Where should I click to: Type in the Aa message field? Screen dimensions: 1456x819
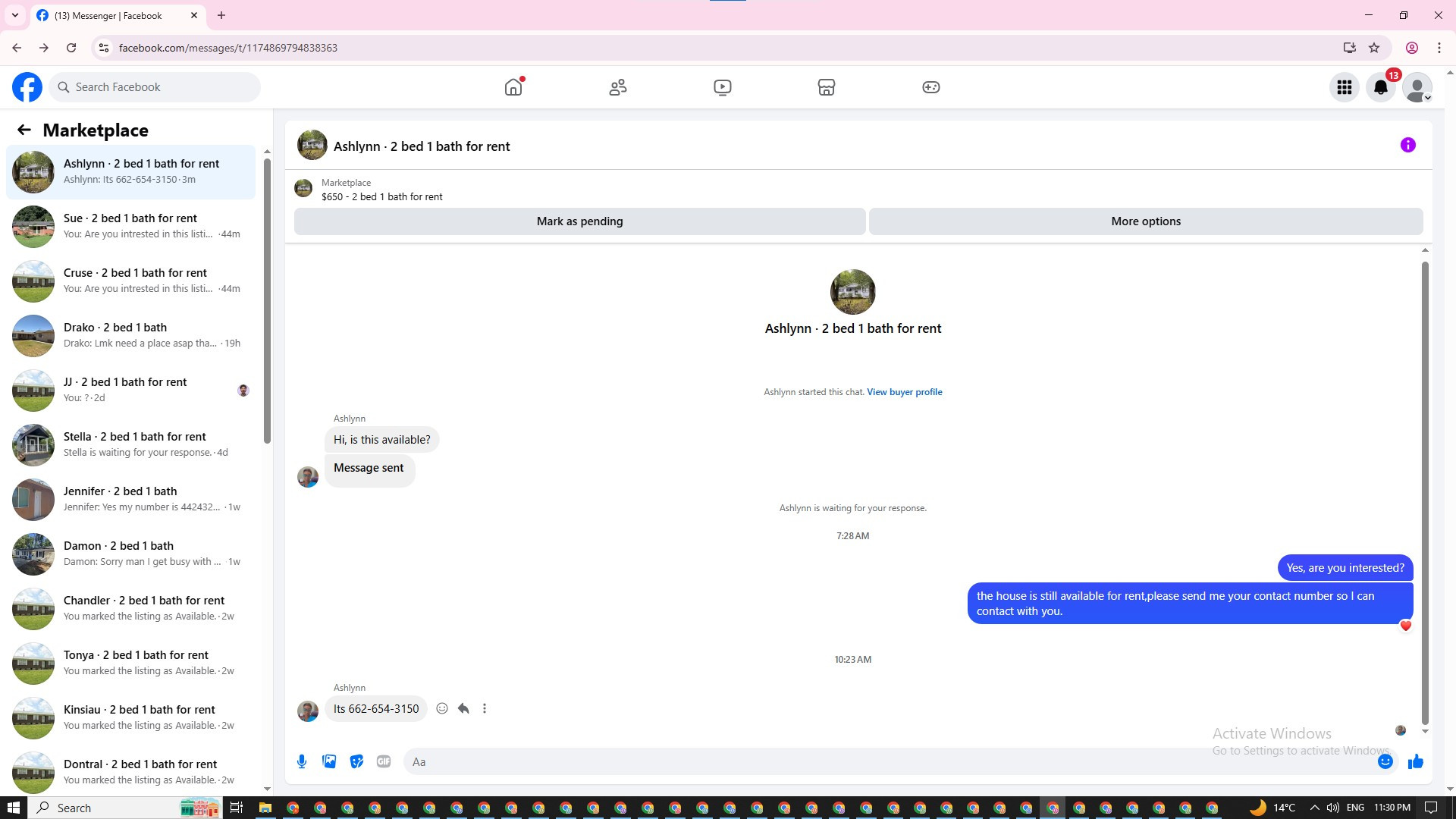point(887,761)
